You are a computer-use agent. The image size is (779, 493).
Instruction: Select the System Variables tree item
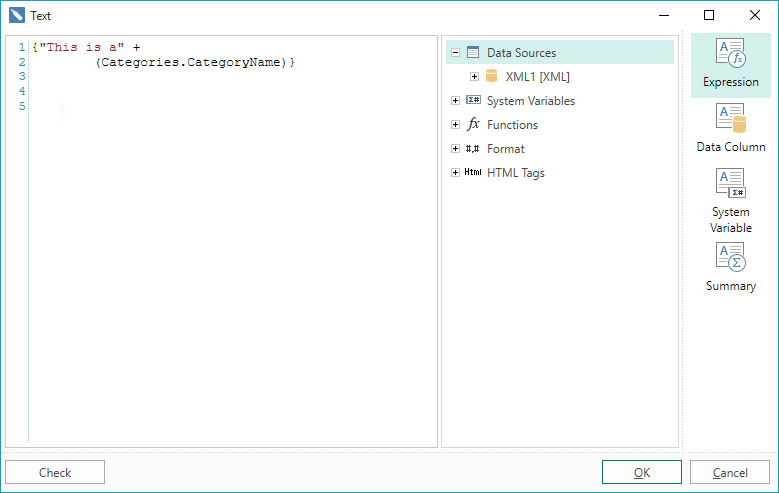530,101
